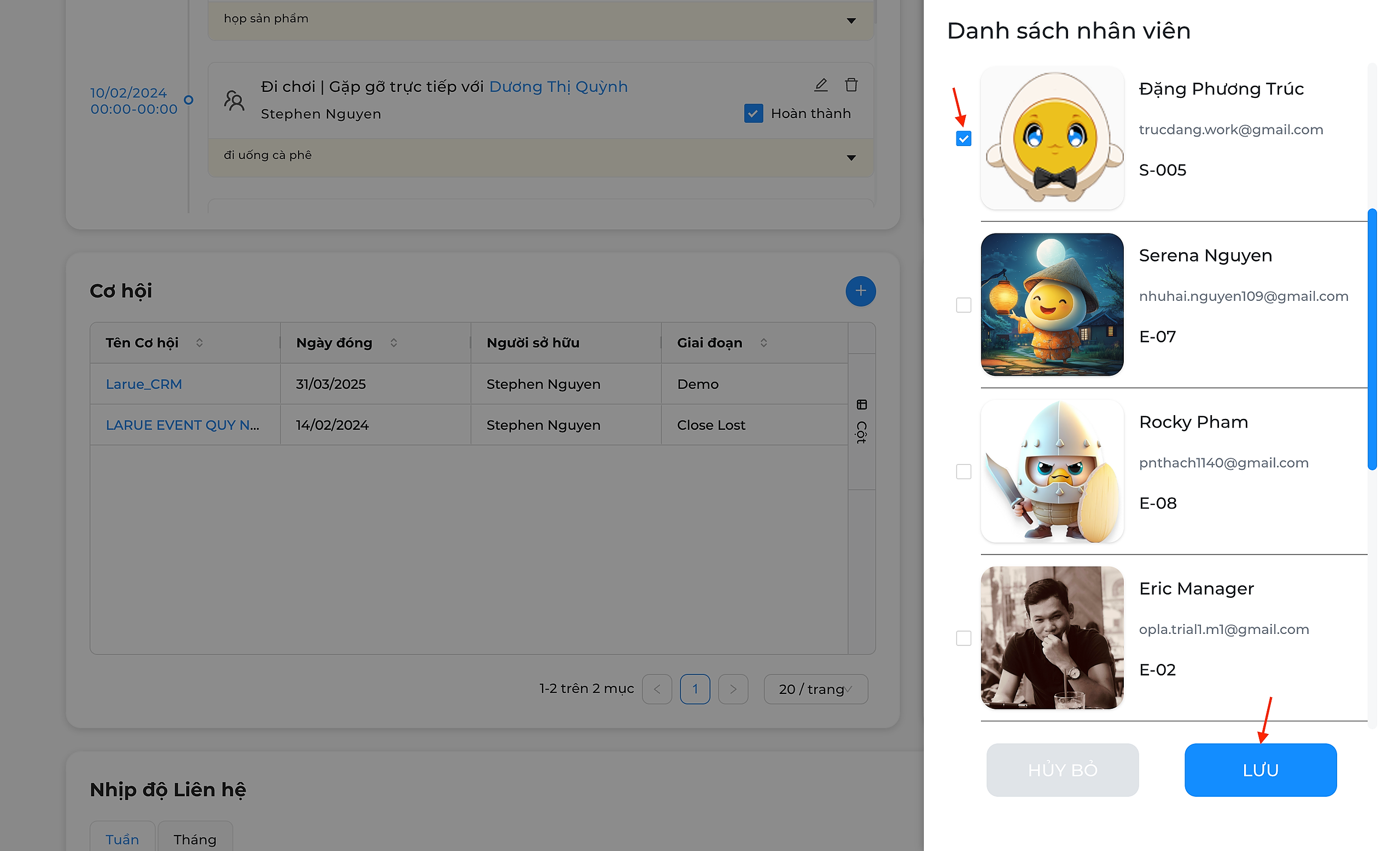Image resolution: width=1400 pixels, height=851 pixels.
Task: Delete the Đi chơi activity with trash icon
Action: (850, 85)
